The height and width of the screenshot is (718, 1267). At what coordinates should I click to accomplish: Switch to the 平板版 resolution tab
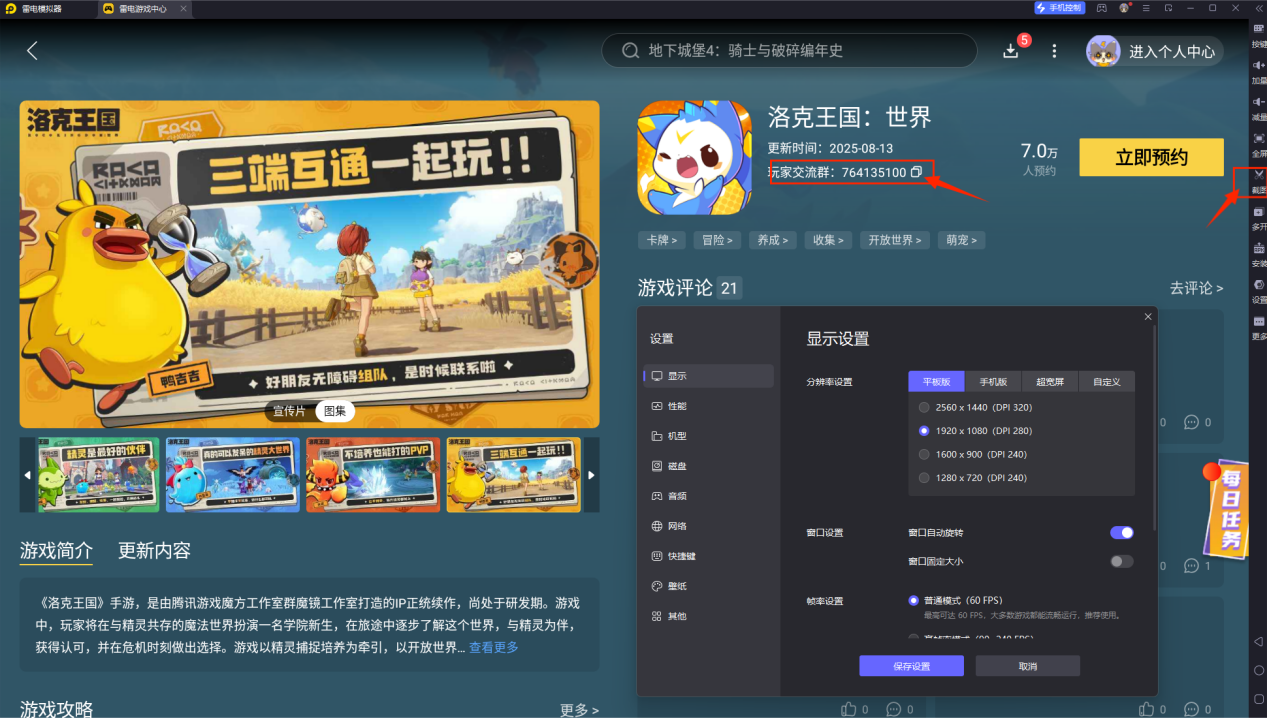936,381
